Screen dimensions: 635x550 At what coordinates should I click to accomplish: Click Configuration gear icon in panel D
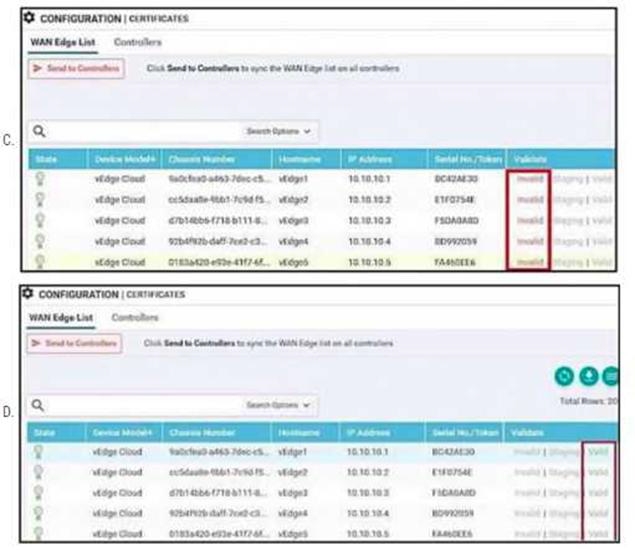point(28,293)
